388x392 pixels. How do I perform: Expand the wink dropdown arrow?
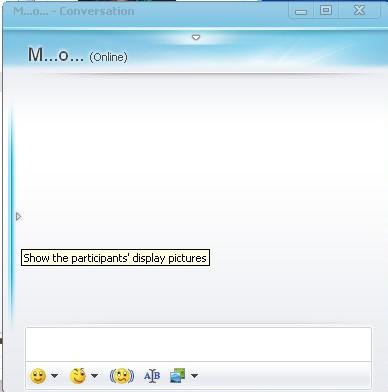[x=94, y=376]
